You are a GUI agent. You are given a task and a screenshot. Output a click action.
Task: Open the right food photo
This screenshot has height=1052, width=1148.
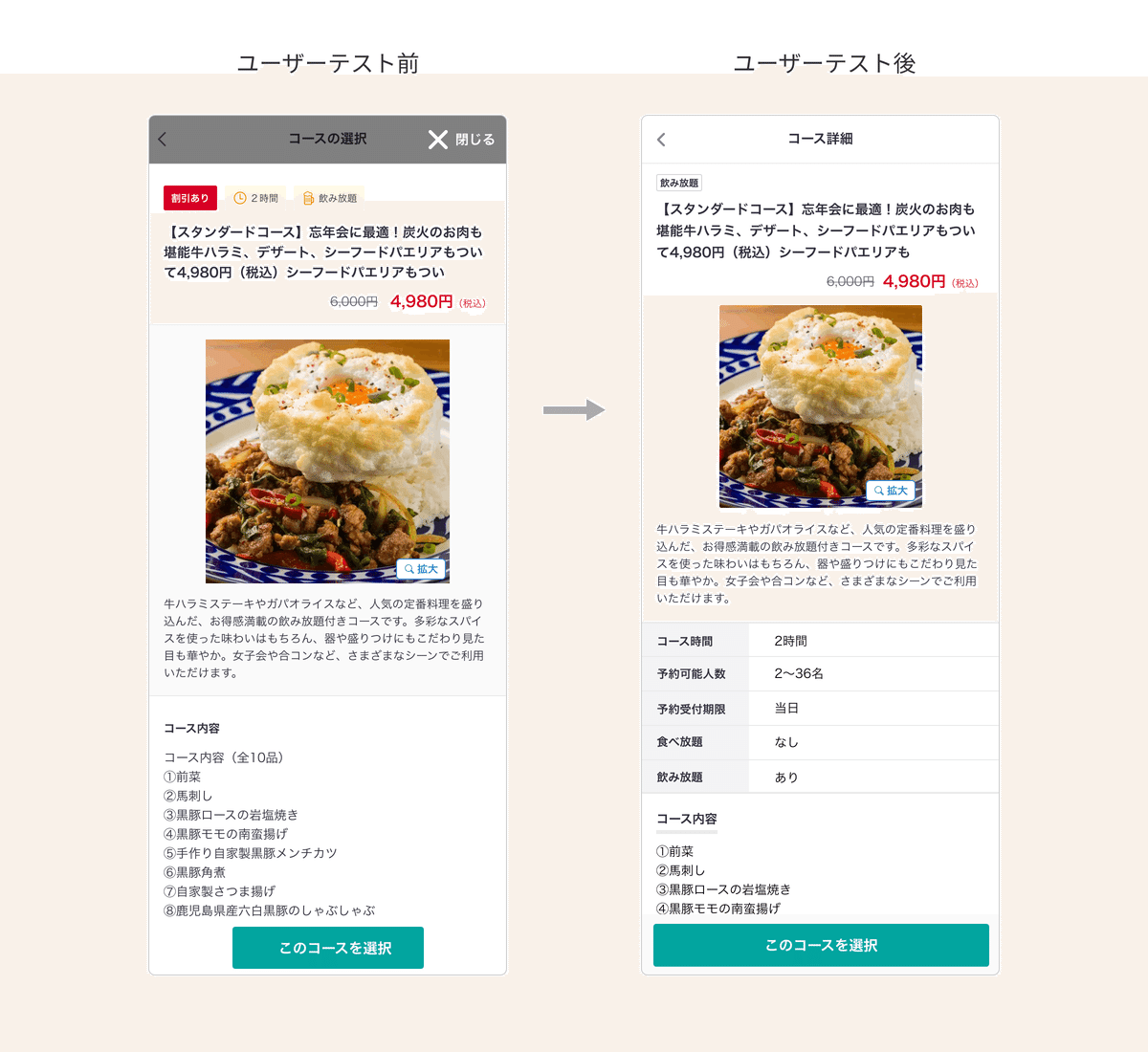(821, 405)
